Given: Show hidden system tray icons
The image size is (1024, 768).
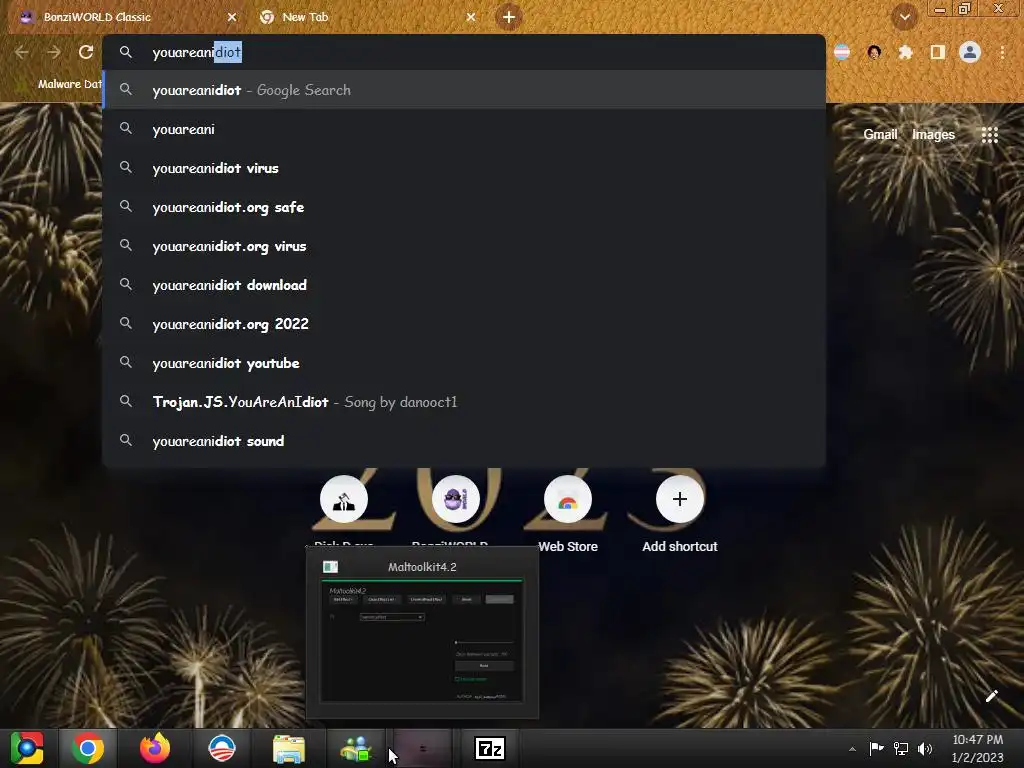Looking at the screenshot, I should coord(852,749).
